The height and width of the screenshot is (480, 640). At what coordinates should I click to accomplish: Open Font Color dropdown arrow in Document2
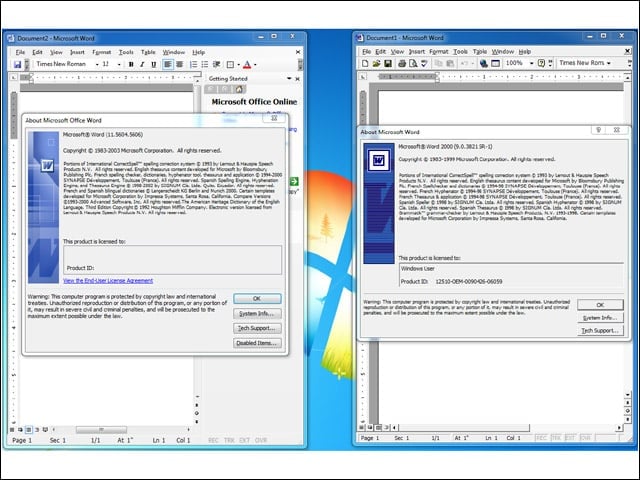pyautogui.click(x=256, y=64)
